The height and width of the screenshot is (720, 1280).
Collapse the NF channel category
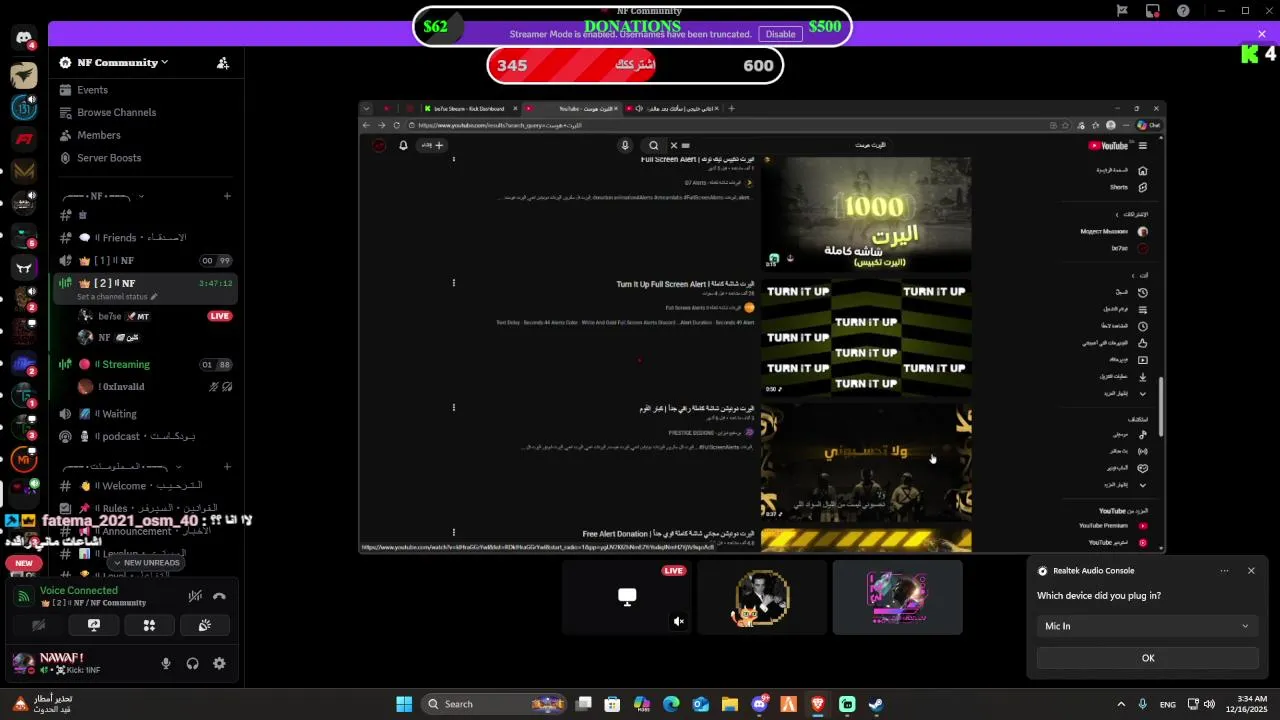point(103,196)
